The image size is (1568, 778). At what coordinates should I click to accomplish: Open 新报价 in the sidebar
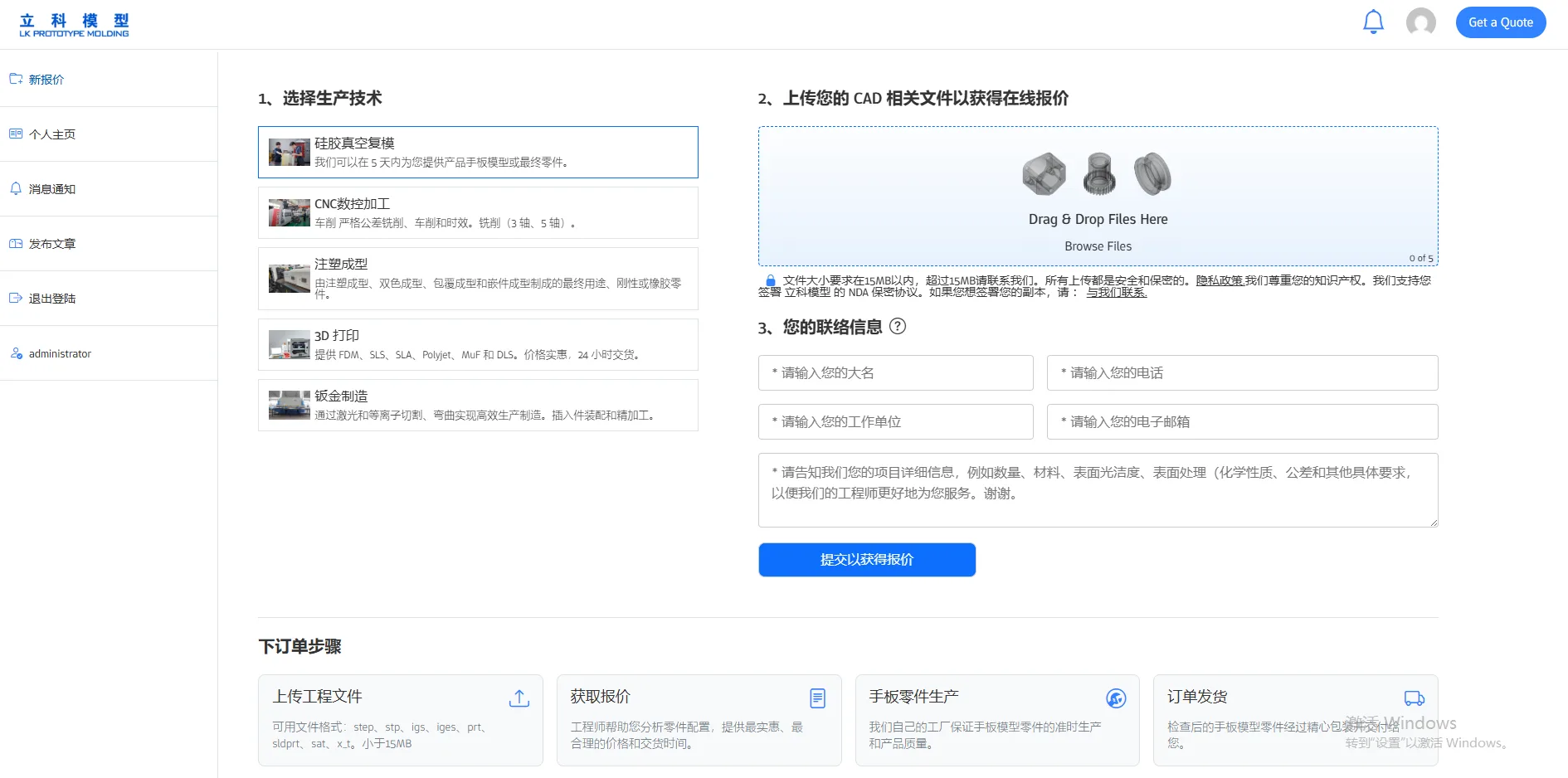[46, 79]
